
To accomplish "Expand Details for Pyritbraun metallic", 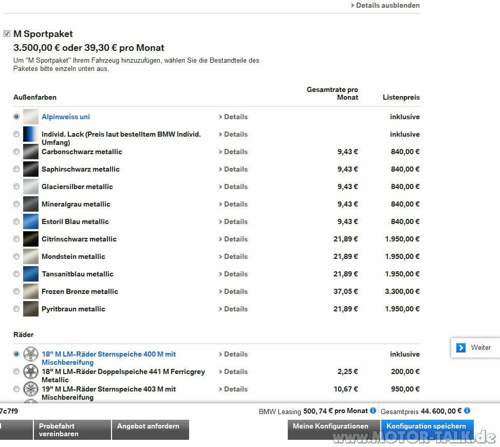I will (x=233, y=309).
